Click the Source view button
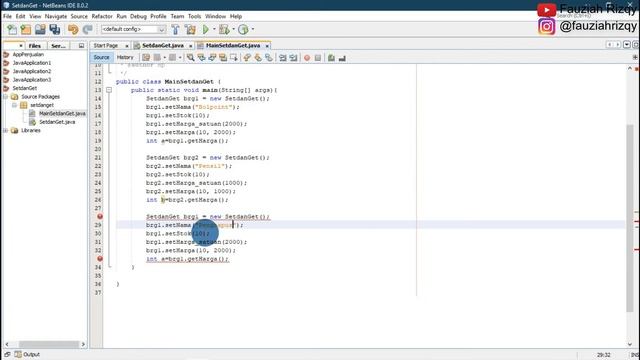This screenshot has height=360, width=640. pyautogui.click(x=101, y=58)
